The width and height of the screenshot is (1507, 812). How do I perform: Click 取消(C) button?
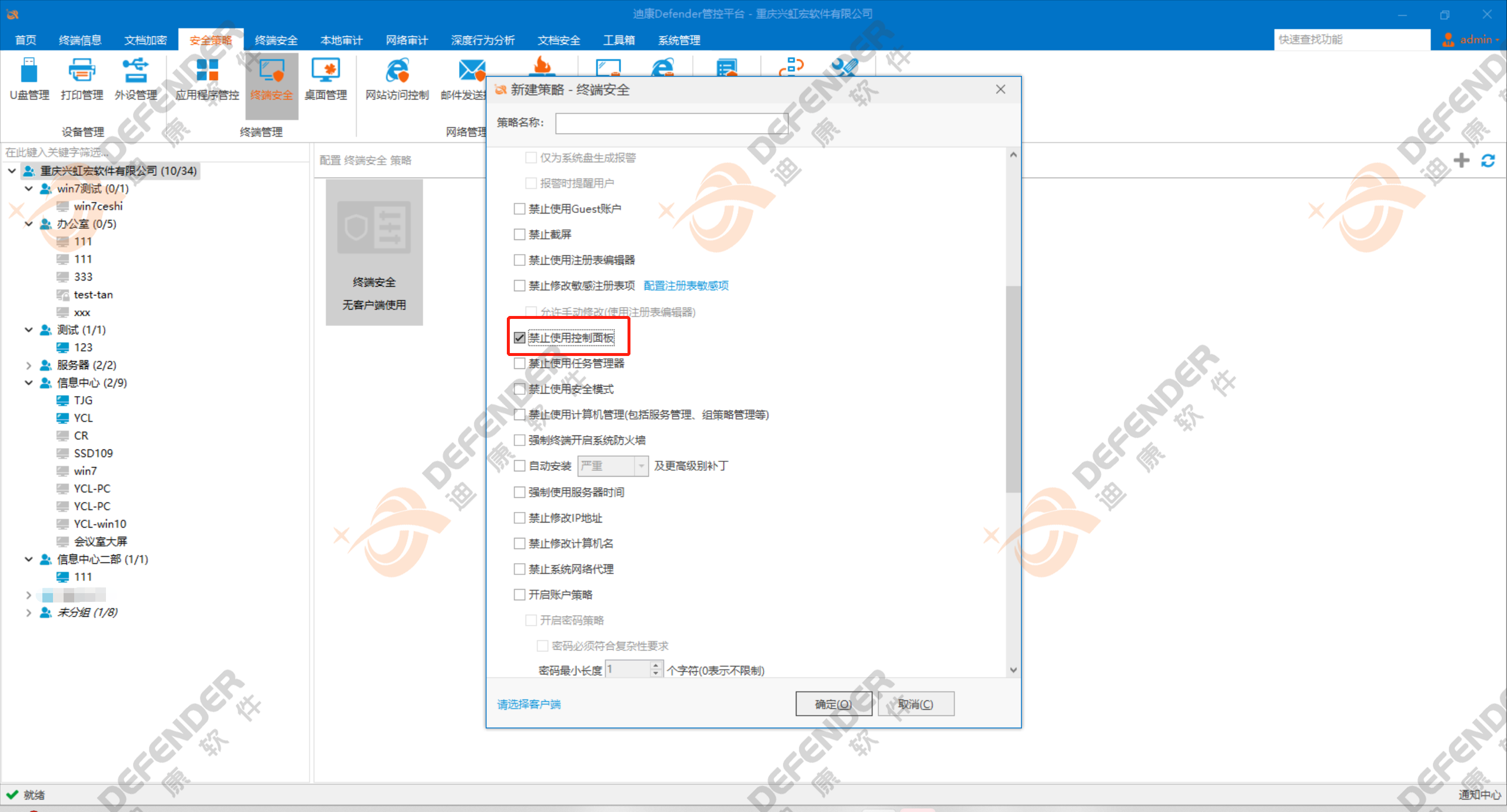click(915, 704)
